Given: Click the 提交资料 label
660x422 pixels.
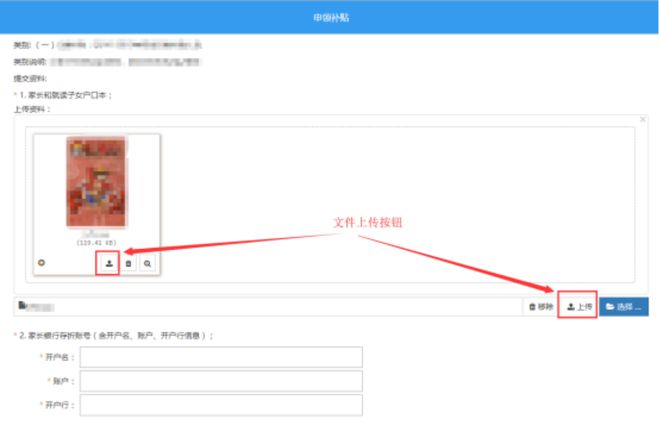Looking at the screenshot, I should [30, 78].
